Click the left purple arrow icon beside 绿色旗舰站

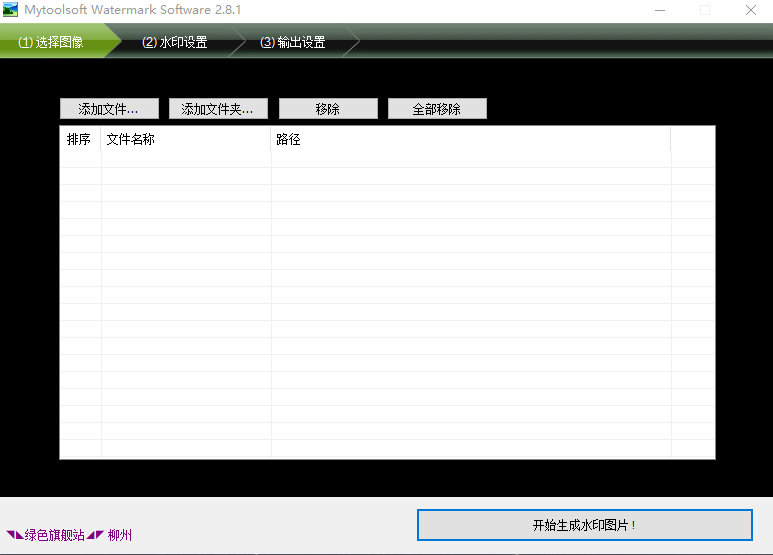(14, 535)
